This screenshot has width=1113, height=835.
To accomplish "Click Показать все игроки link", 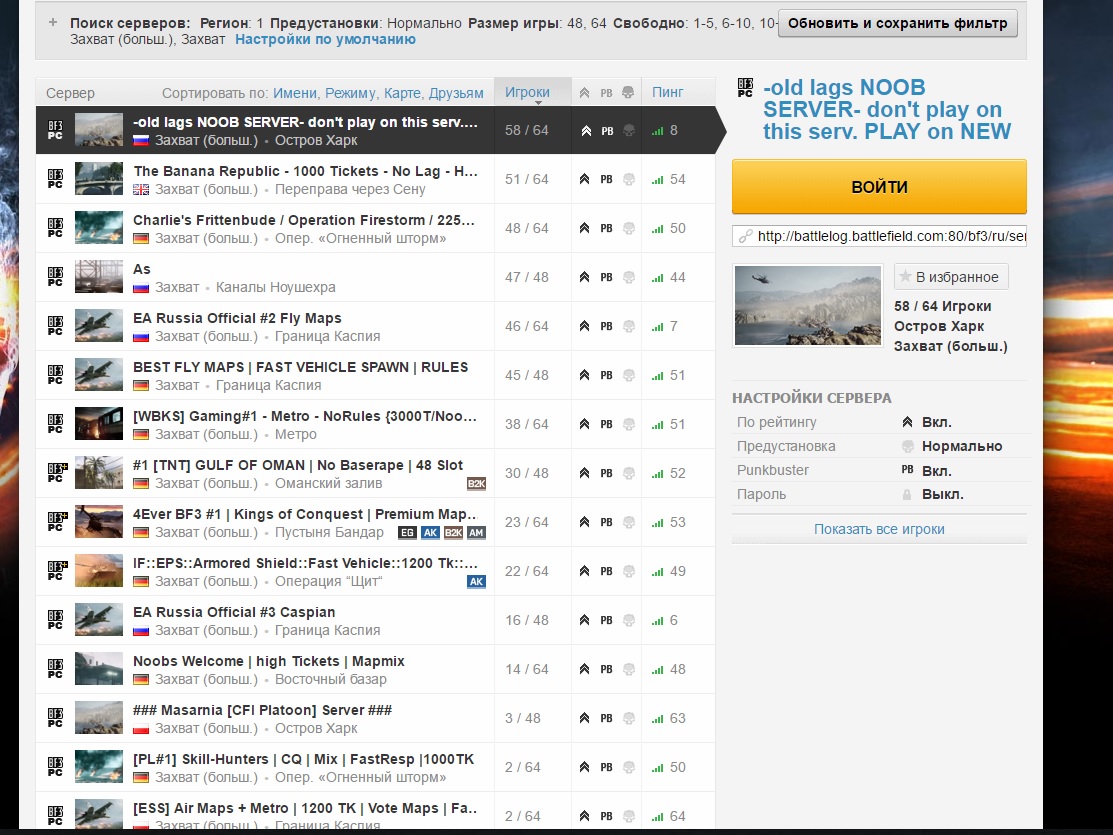I will click(879, 529).
